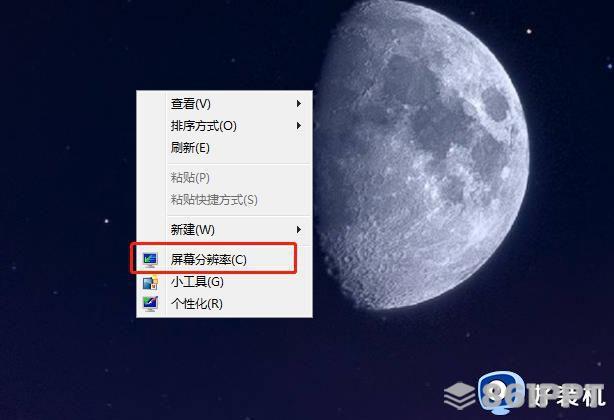Click the personalize icon beside 个性化
Screen dimensions: 614x420
pos(150,304)
